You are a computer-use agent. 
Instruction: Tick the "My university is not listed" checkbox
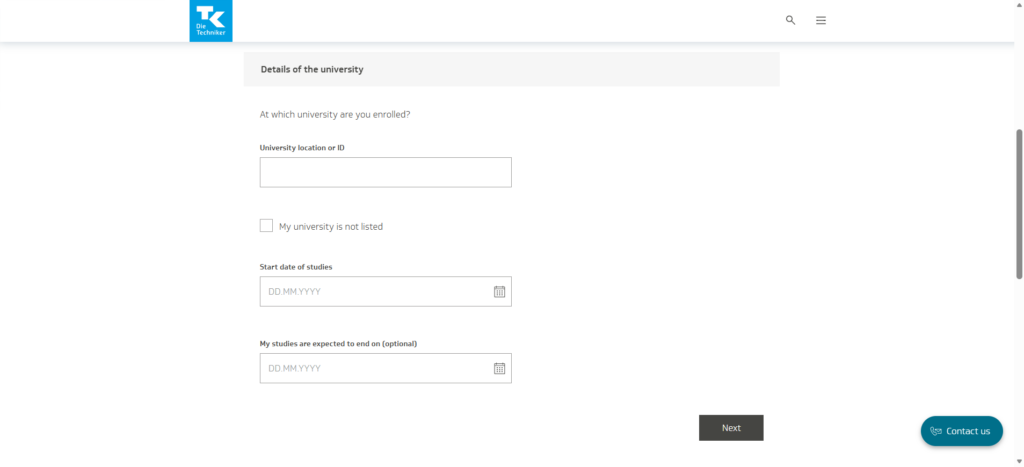[266, 226]
